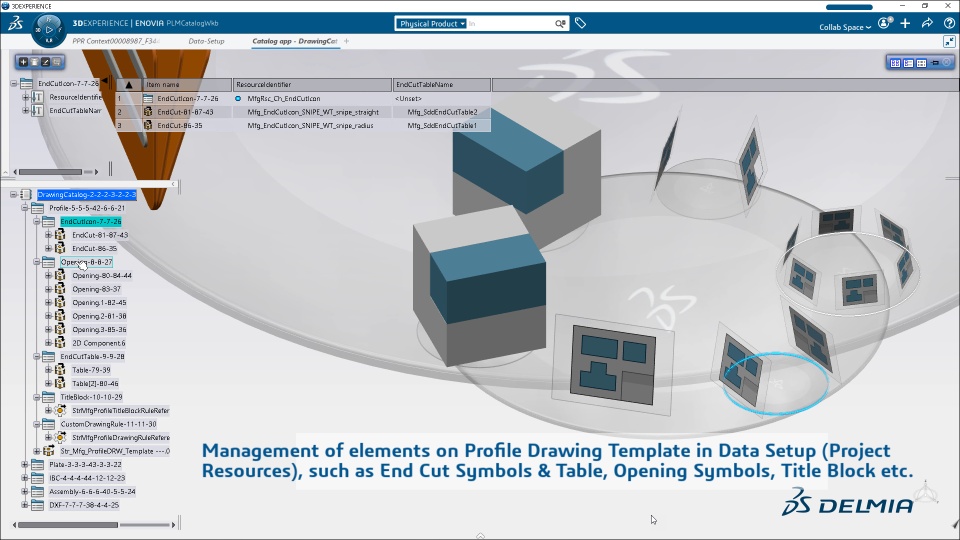Toggle the blue ResourceIdentifier indicator in row 1

click(x=238, y=98)
